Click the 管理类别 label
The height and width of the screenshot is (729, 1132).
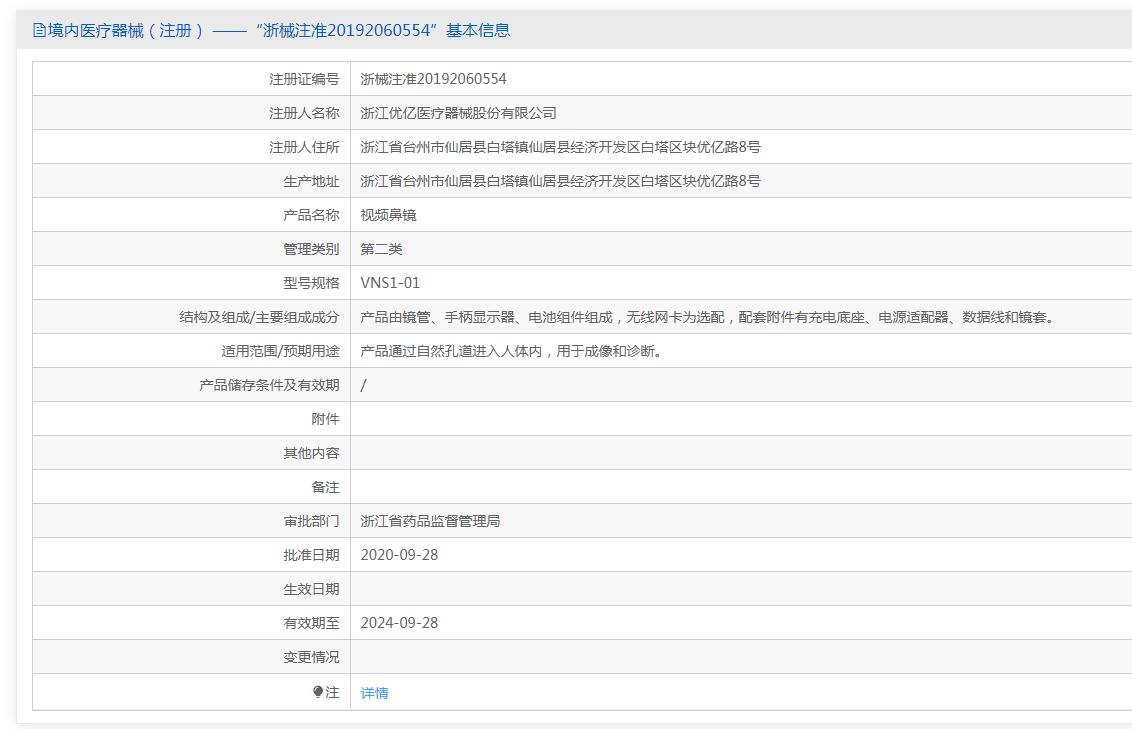click(x=311, y=248)
